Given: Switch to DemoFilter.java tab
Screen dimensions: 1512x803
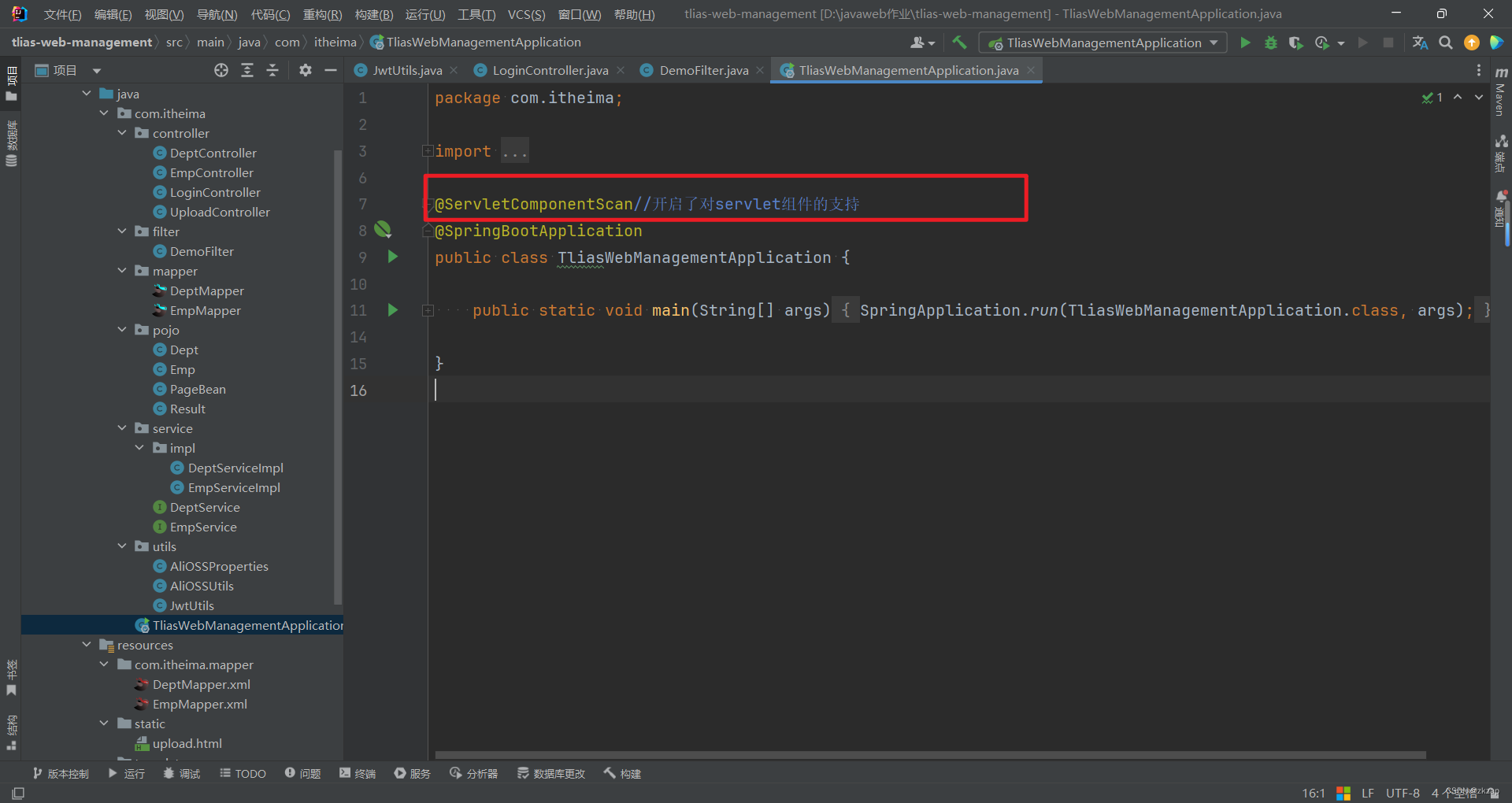Looking at the screenshot, I should [704, 70].
